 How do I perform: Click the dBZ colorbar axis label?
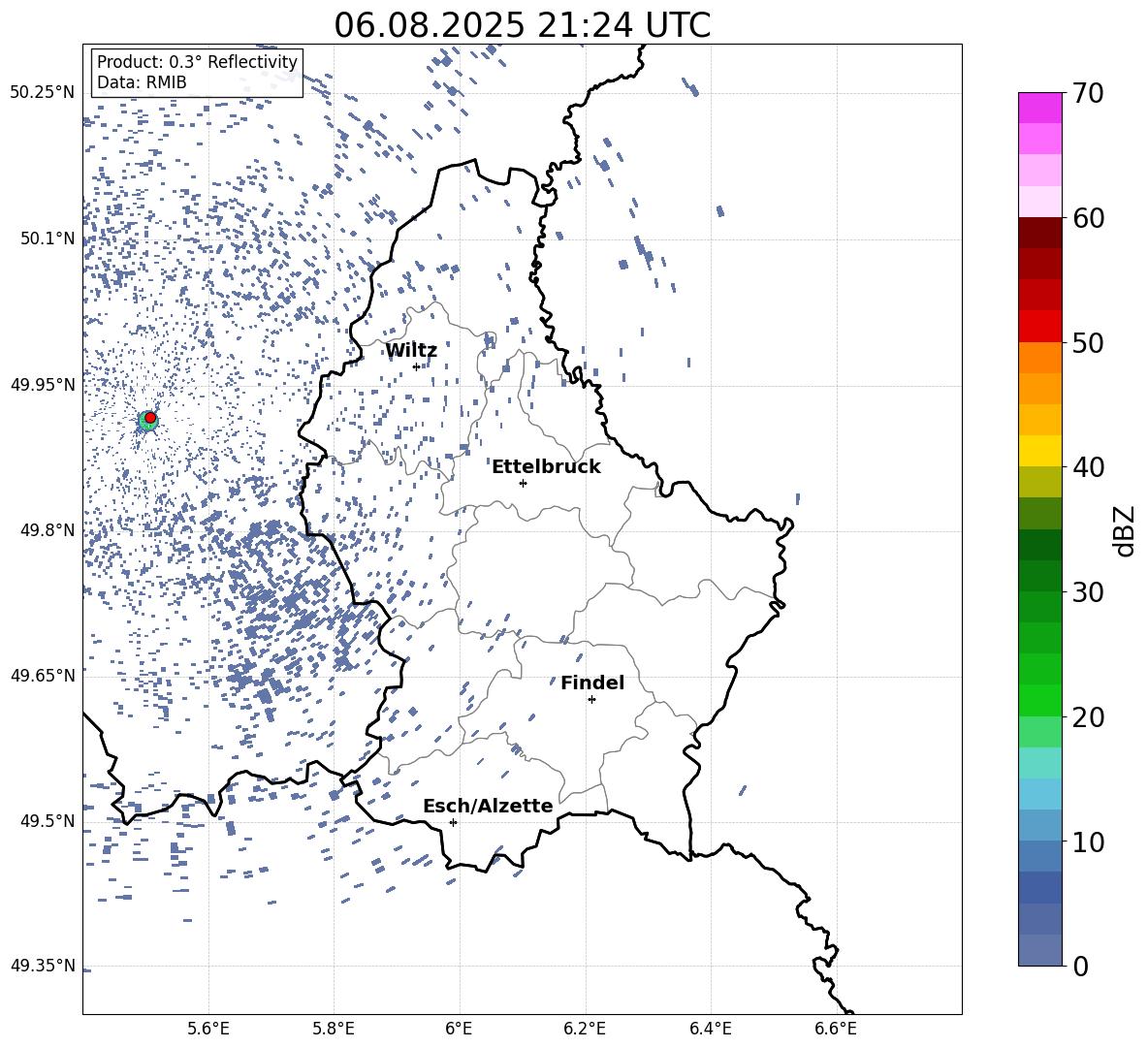pyautogui.click(x=1126, y=531)
